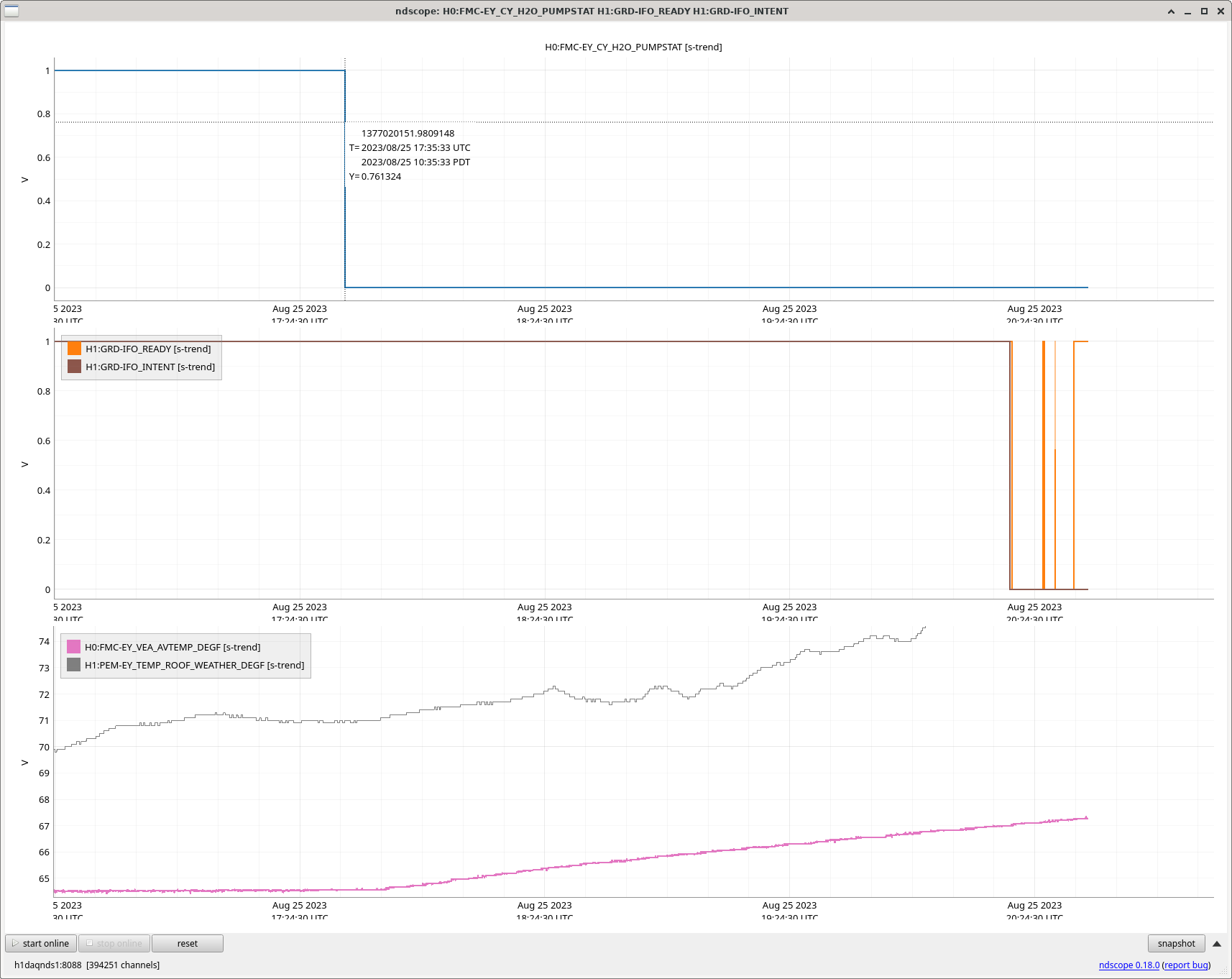Click status text h1daqnds1:8088 [394251 channels]
This screenshot has height=979, width=1232.
click(x=87, y=965)
